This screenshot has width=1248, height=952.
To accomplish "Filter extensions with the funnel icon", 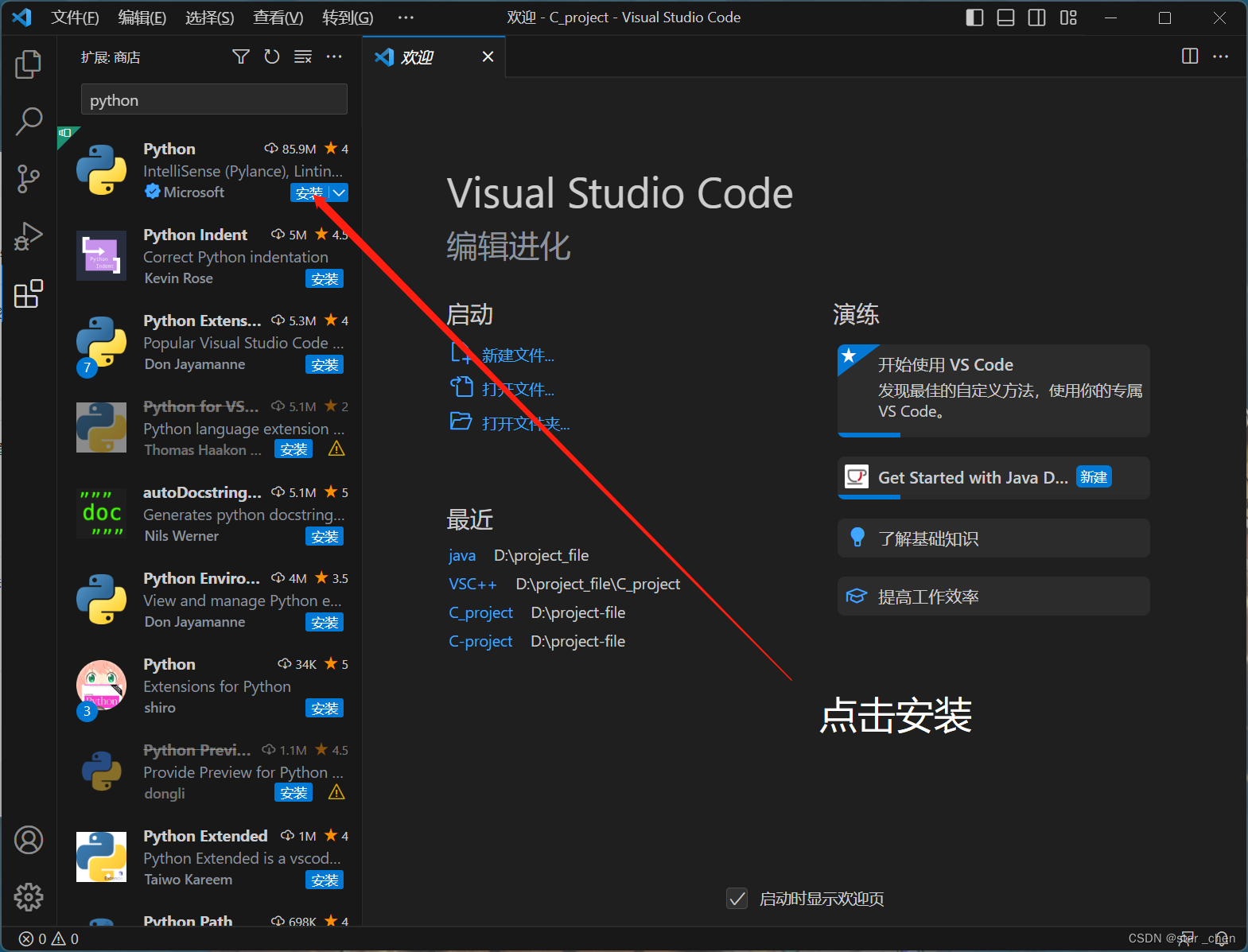I will tap(241, 56).
